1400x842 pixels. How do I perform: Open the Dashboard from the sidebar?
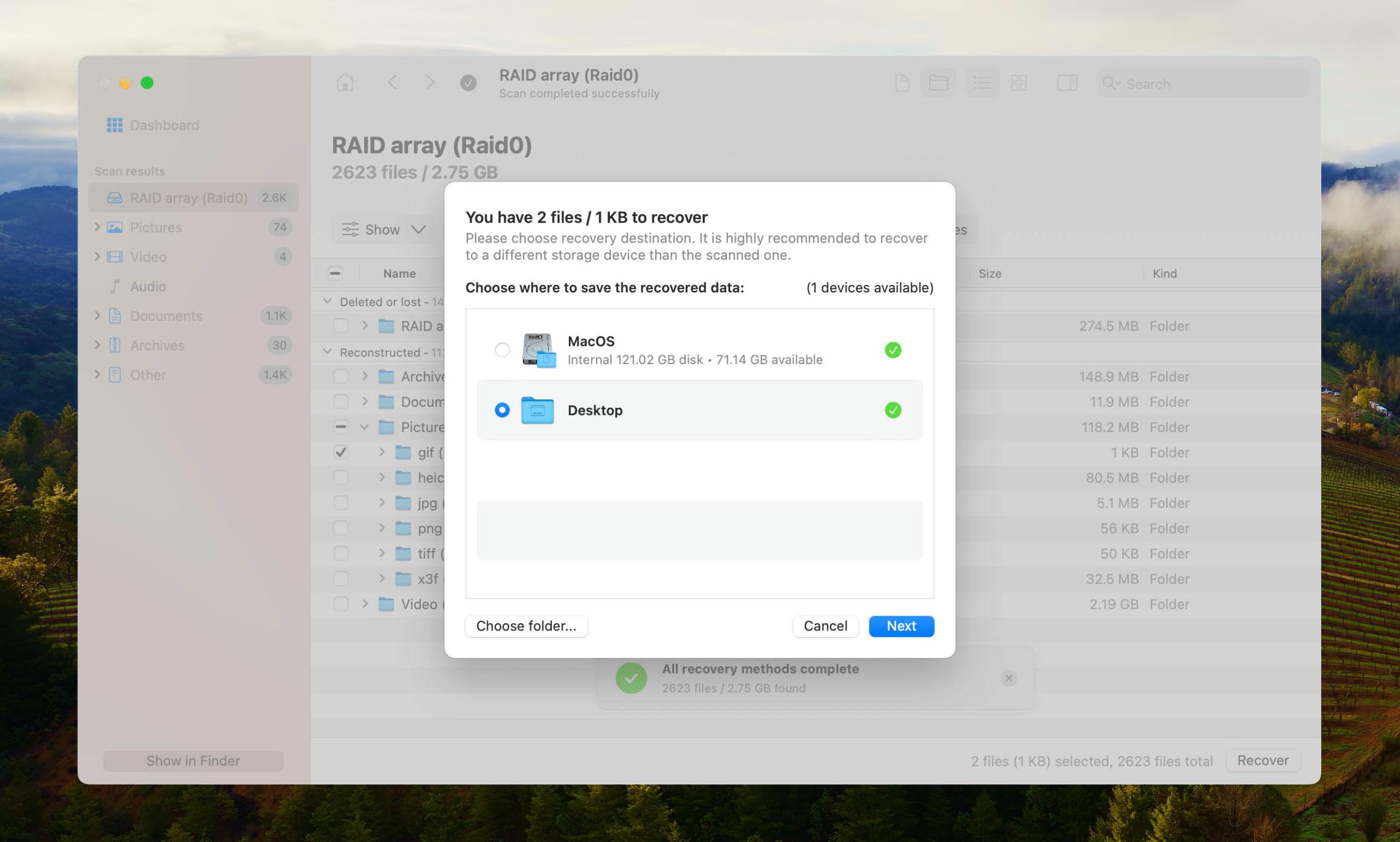(164, 125)
